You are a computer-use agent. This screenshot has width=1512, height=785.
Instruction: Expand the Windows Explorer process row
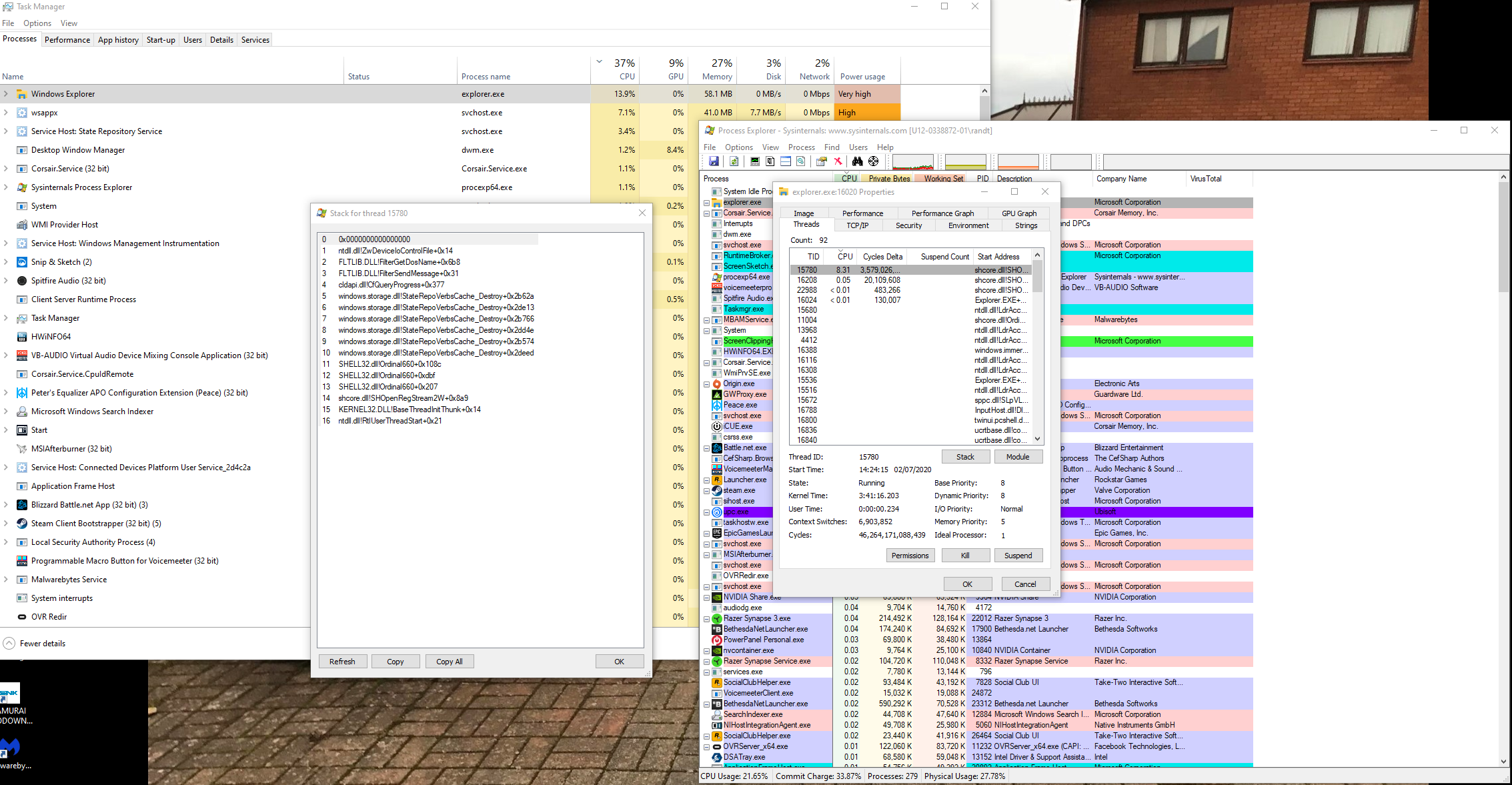(x=6, y=94)
